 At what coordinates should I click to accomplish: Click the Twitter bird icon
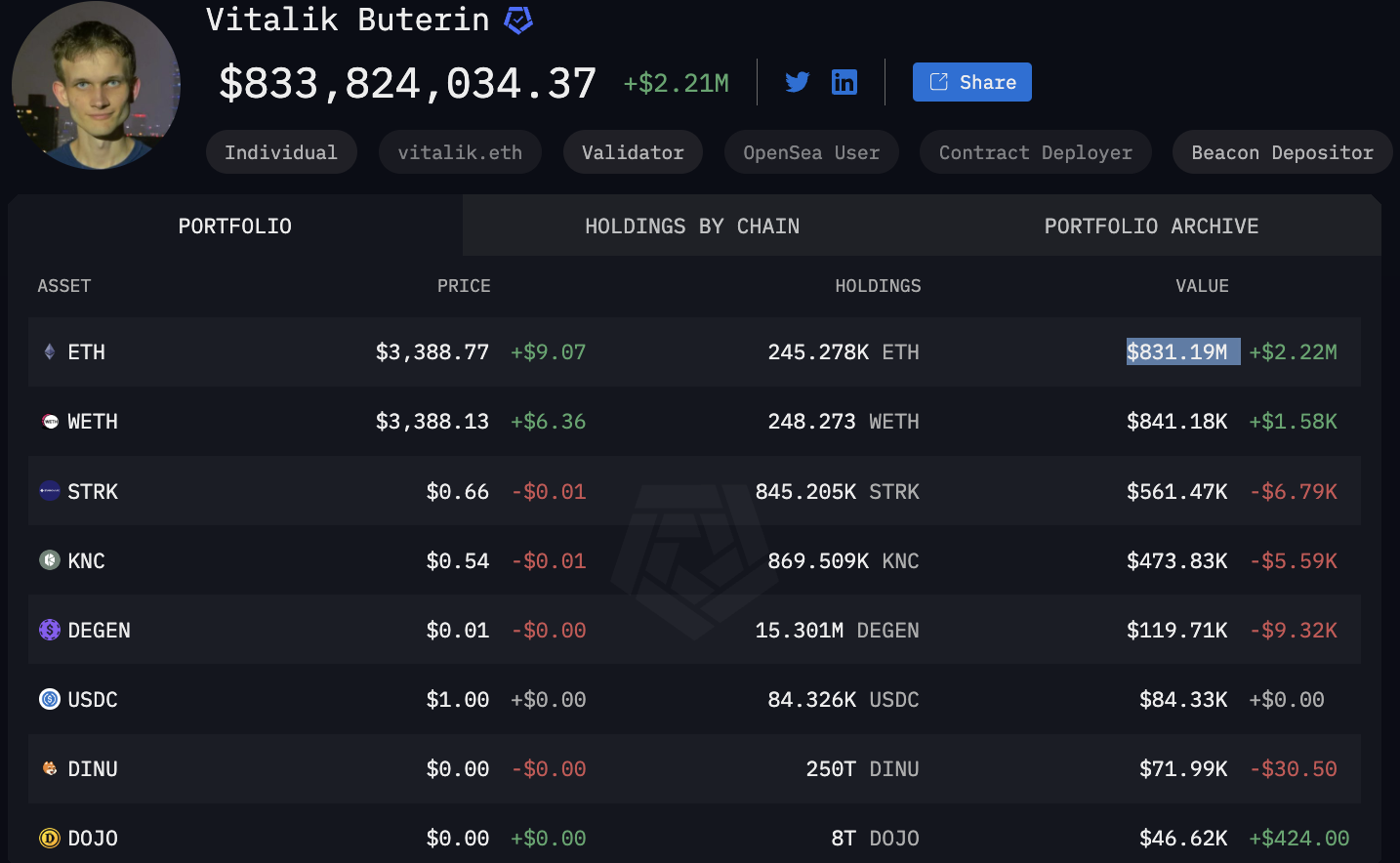coord(797,82)
